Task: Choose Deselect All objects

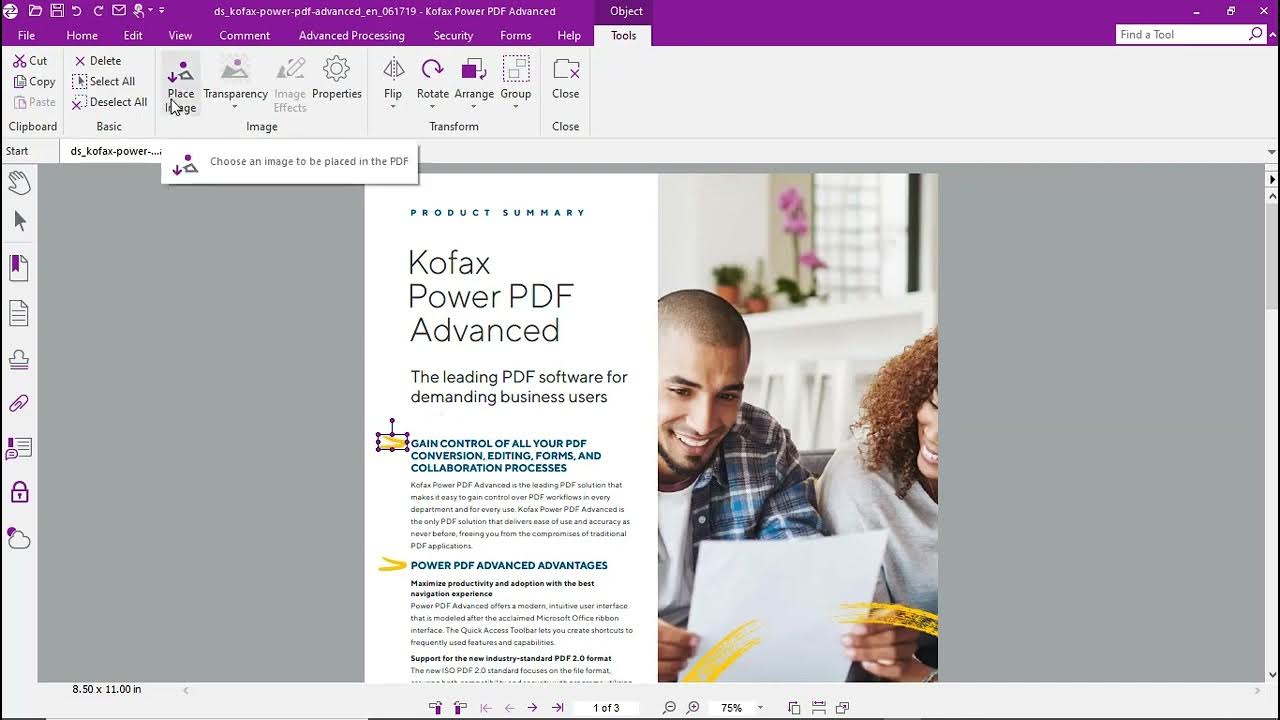Action: click(110, 102)
